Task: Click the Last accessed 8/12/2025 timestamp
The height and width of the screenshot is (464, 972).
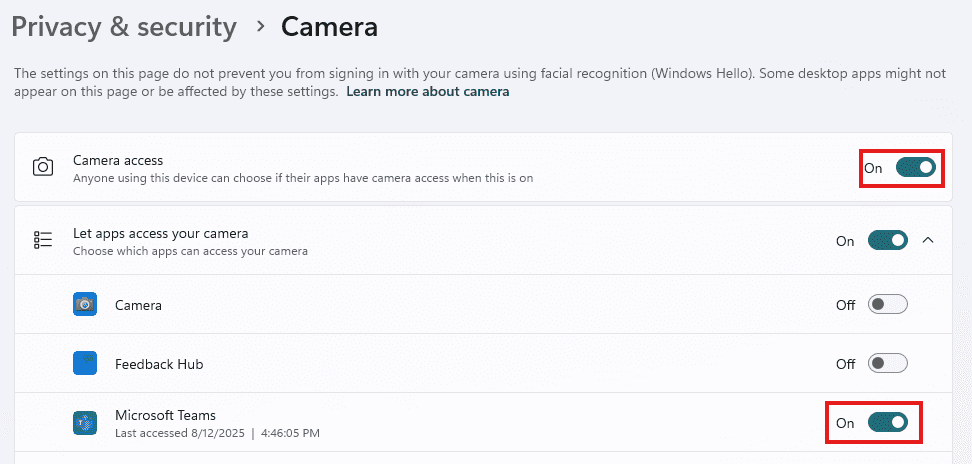Action: coord(218,433)
